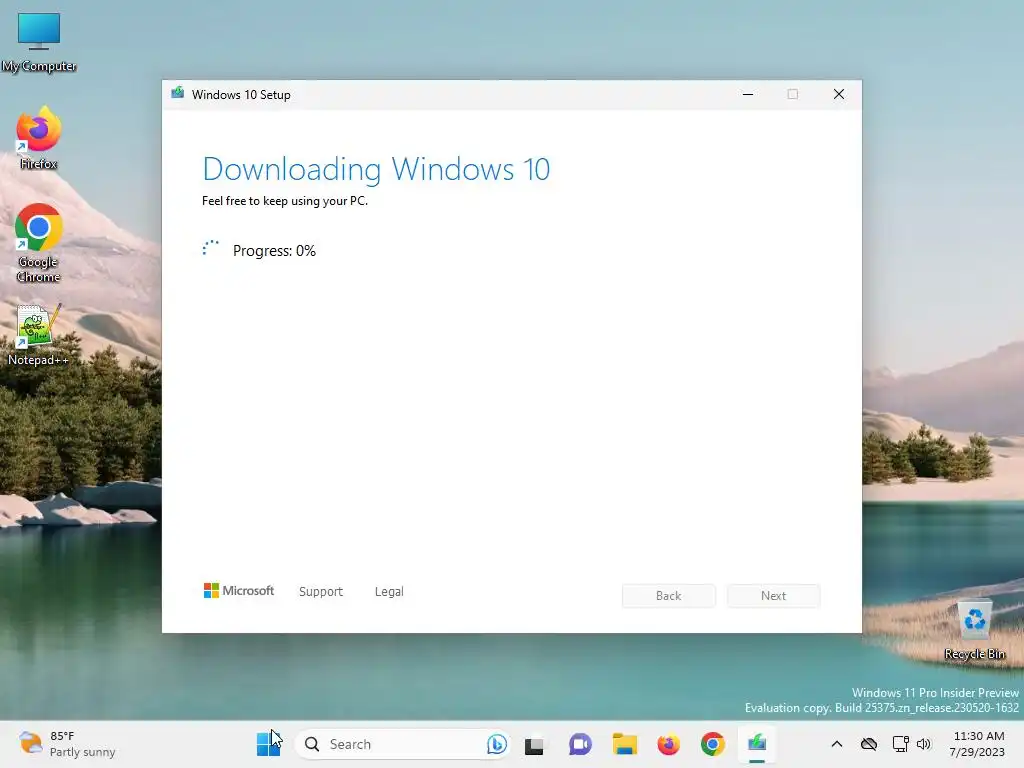Open File Explorer from the taskbar

[624, 744]
